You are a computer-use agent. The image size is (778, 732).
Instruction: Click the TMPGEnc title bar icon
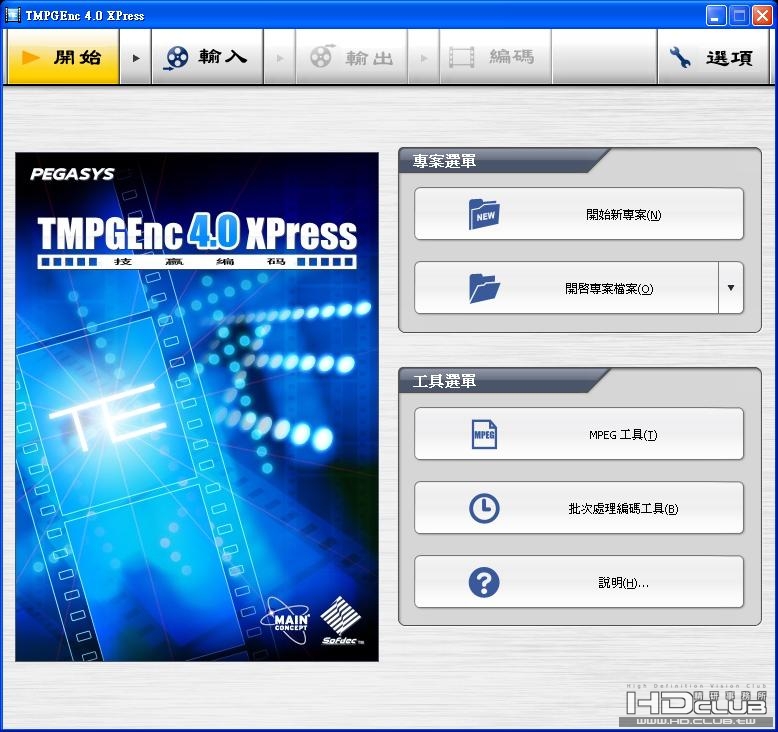click(x=12, y=15)
